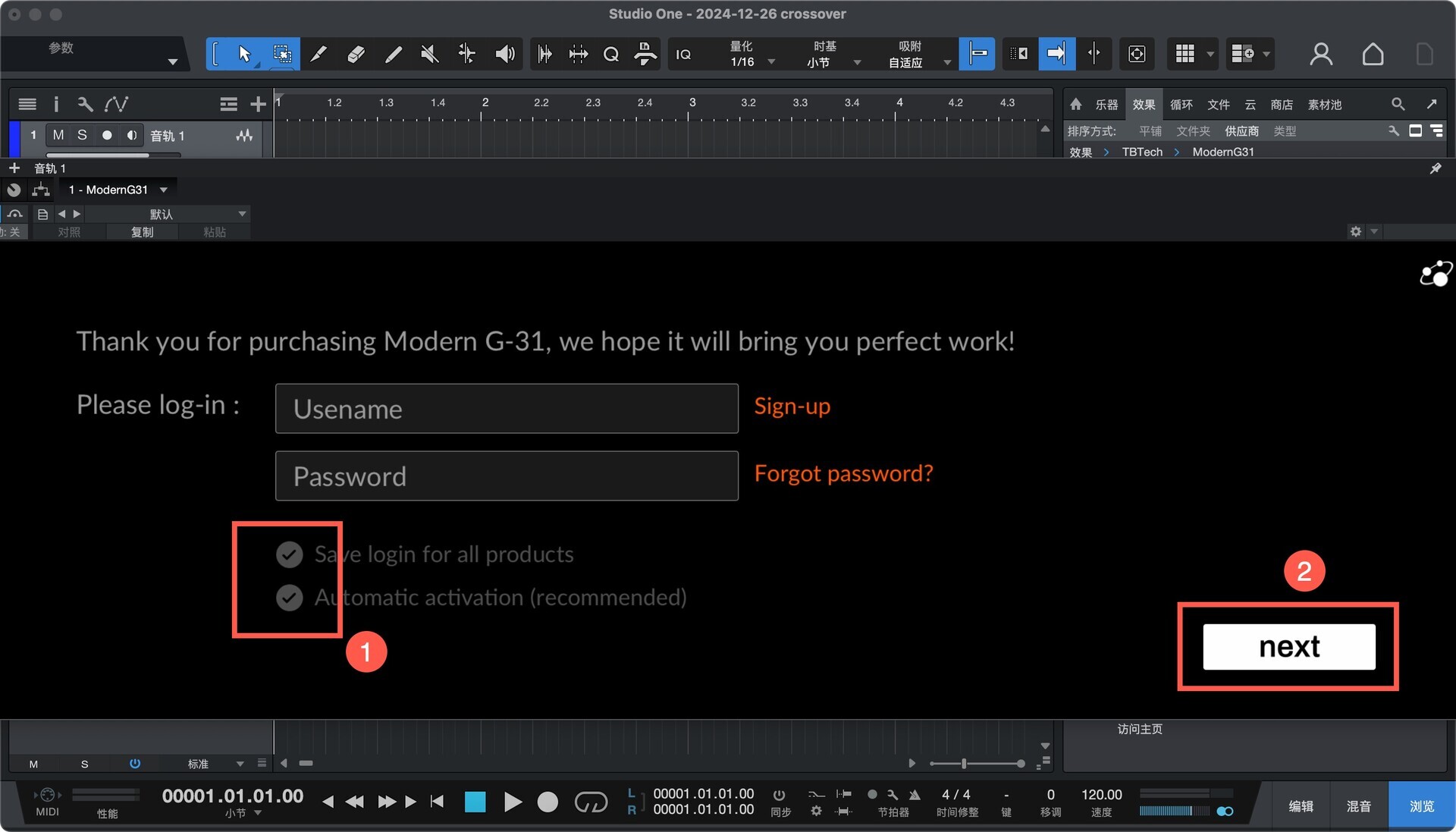Select the Paint (pencil) tool
This screenshot has height=832, width=1456.
click(x=393, y=54)
